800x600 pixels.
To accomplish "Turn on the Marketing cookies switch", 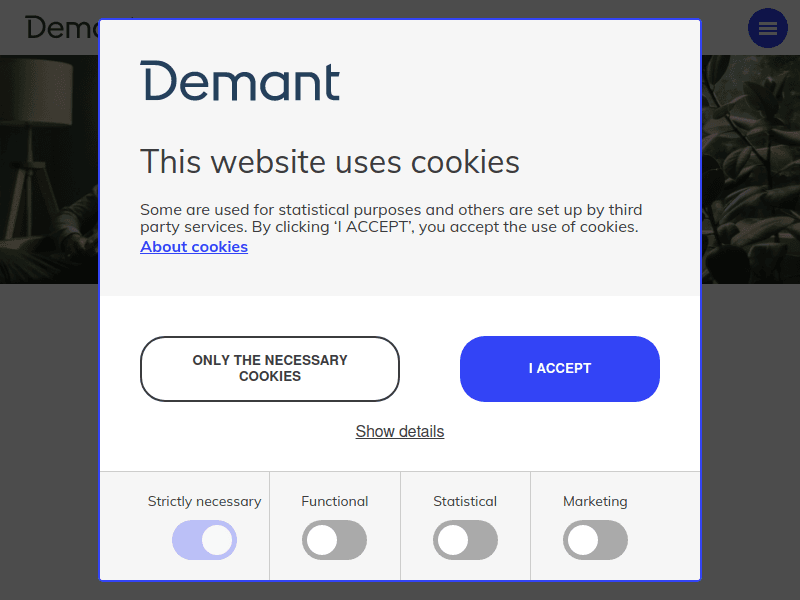I will point(595,540).
